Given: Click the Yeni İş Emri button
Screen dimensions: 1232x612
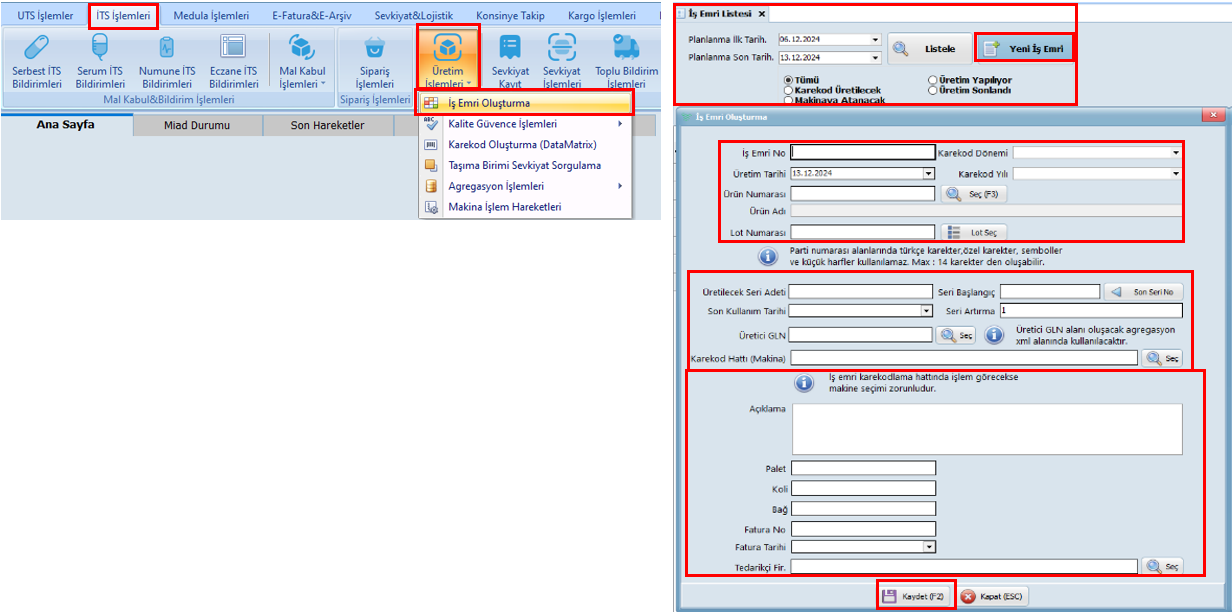Looking at the screenshot, I should pyautogui.click(x=1023, y=48).
